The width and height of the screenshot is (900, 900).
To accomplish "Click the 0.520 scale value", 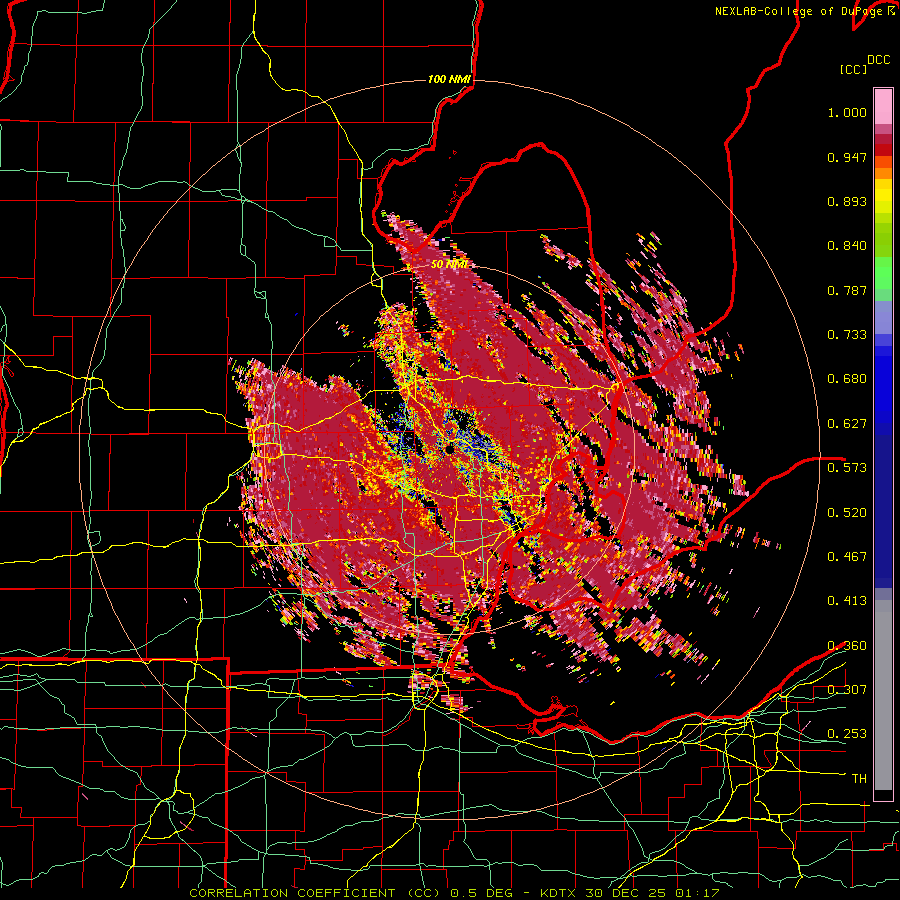I will coord(847,512).
